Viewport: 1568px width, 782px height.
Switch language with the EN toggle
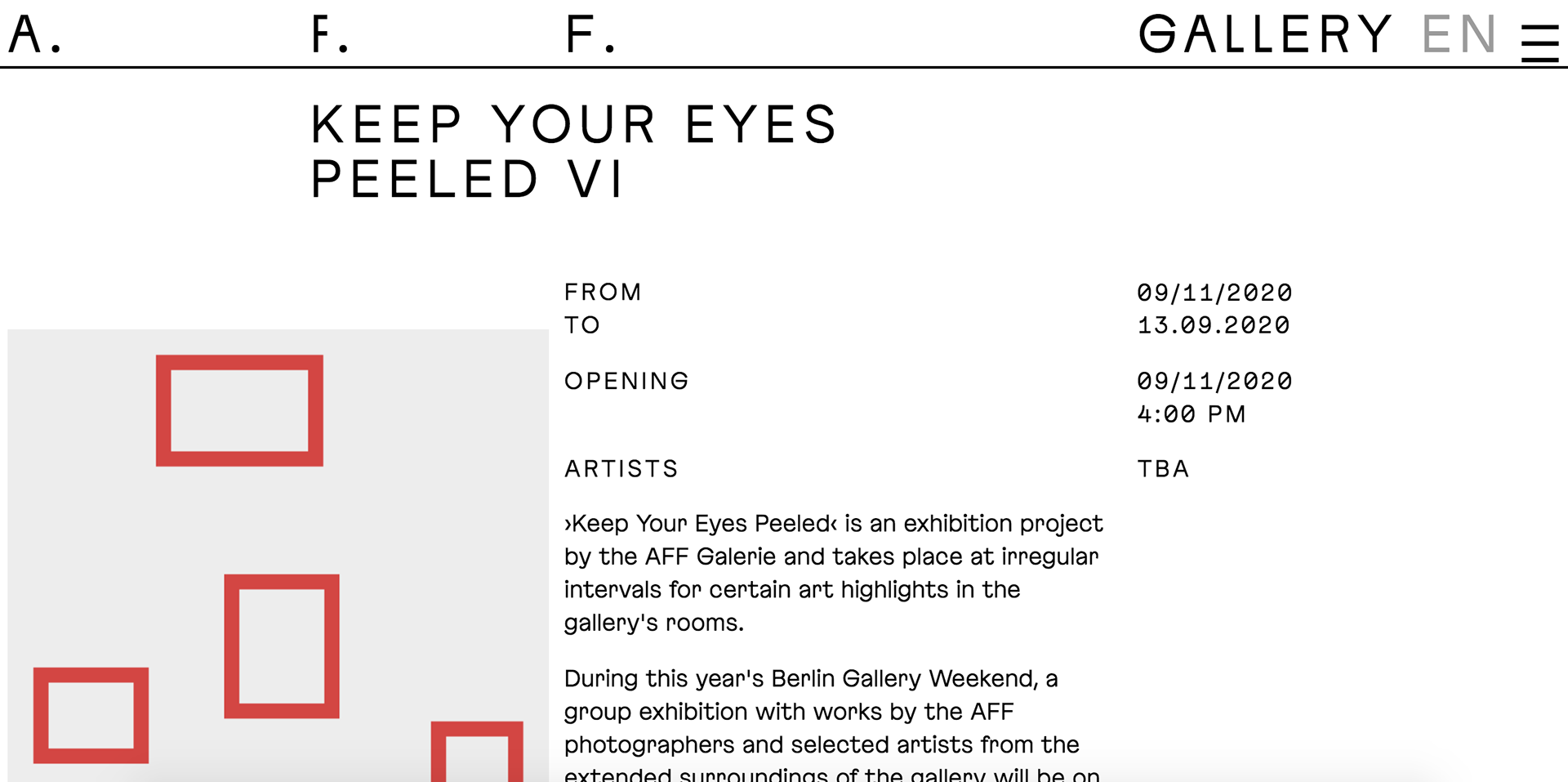pos(1459,35)
